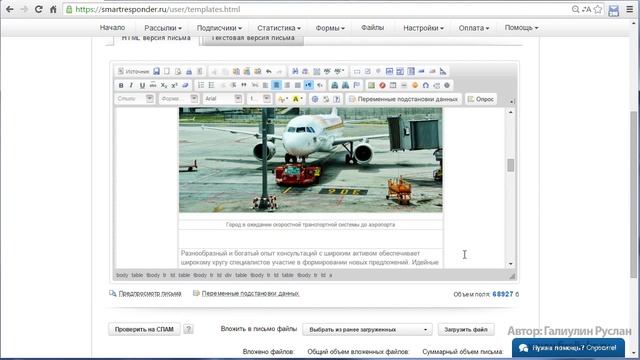
Task: Click the Smiley icon
Action: point(415,85)
